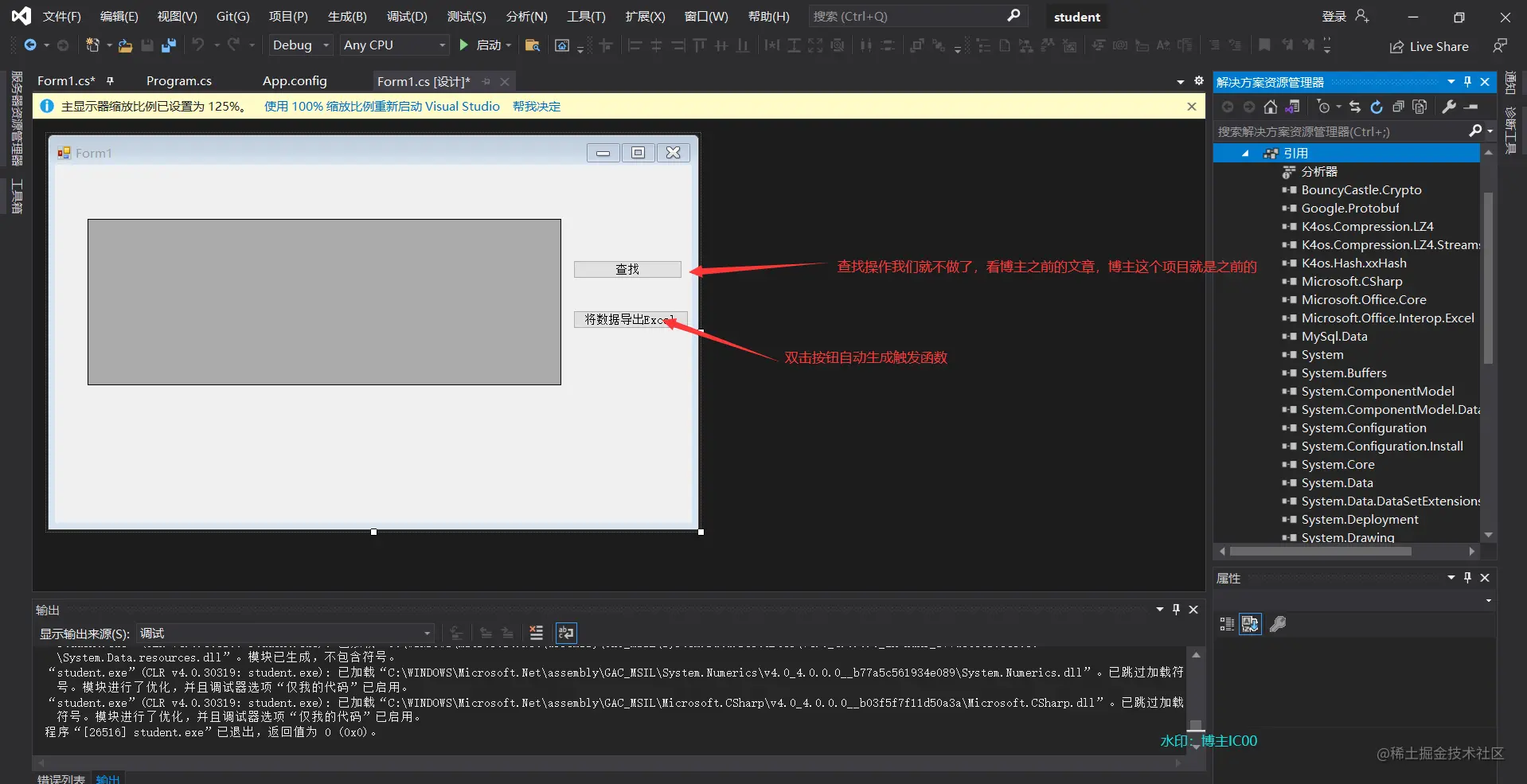The image size is (1527, 784).
Task: Click the 使用 100% 缩放比例重新启动 Visual Studio link
Action: point(382,107)
